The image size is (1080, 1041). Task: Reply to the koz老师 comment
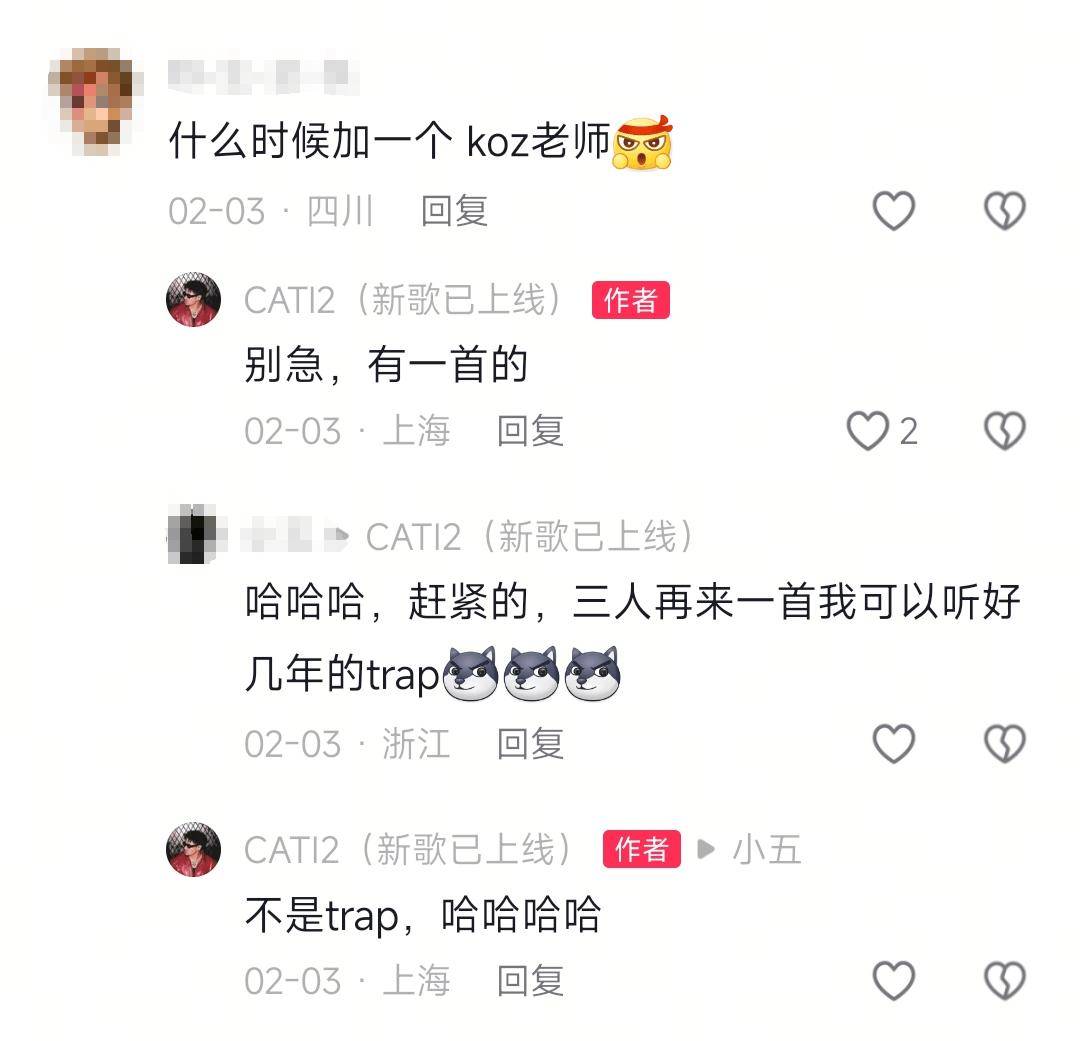[454, 211]
